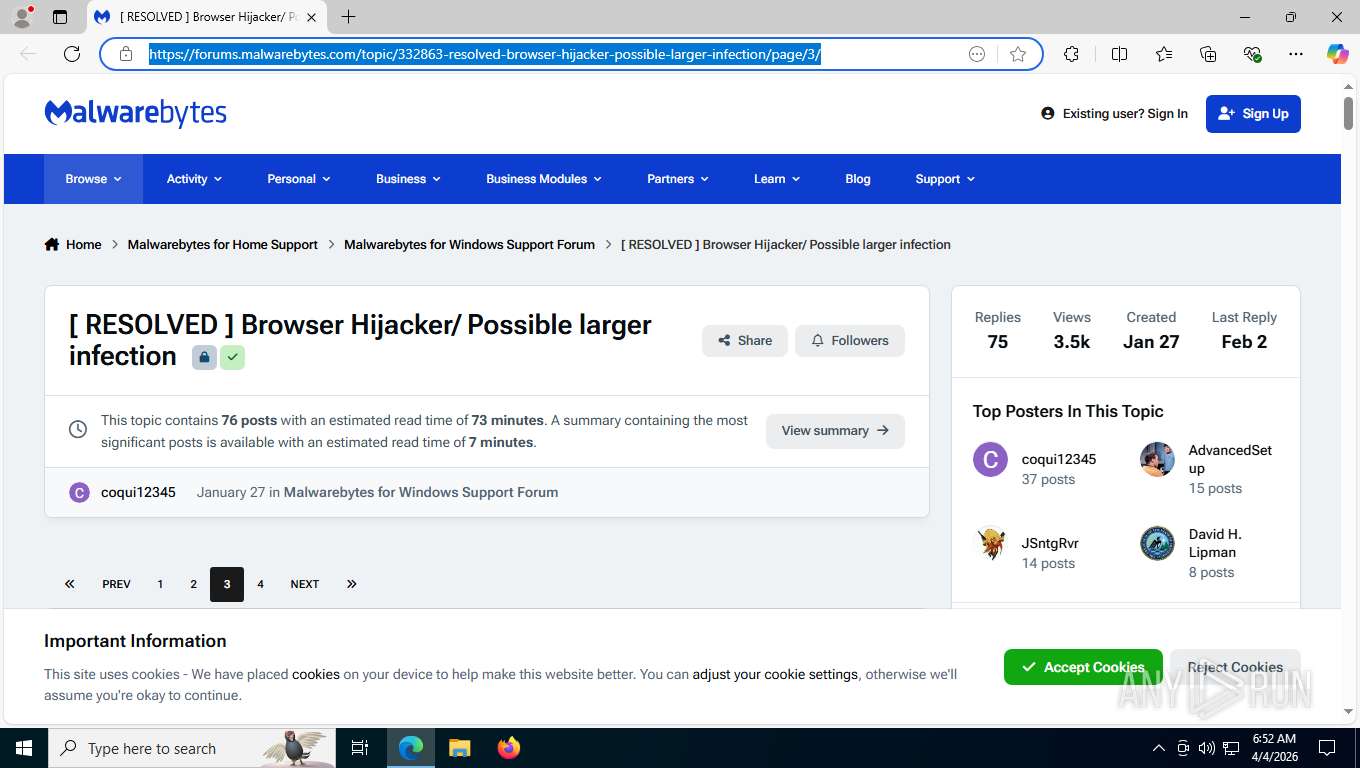This screenshot has width=1360, height=768.
Task: Launch Copilot from the toolbar
Action: point(1338,54)
